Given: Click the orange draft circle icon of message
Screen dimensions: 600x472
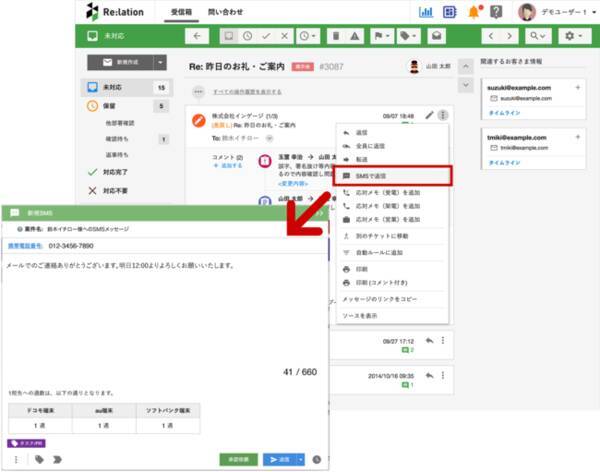Looking at the screenshot, I should 199,121.
